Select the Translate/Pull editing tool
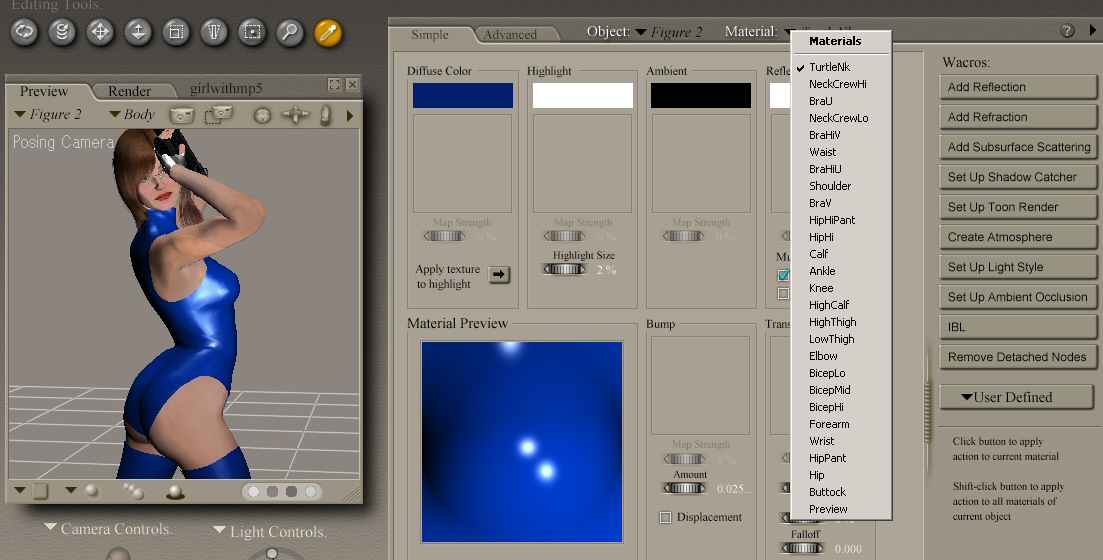This screenshot has height=560, width=1103. pos(100,32)
